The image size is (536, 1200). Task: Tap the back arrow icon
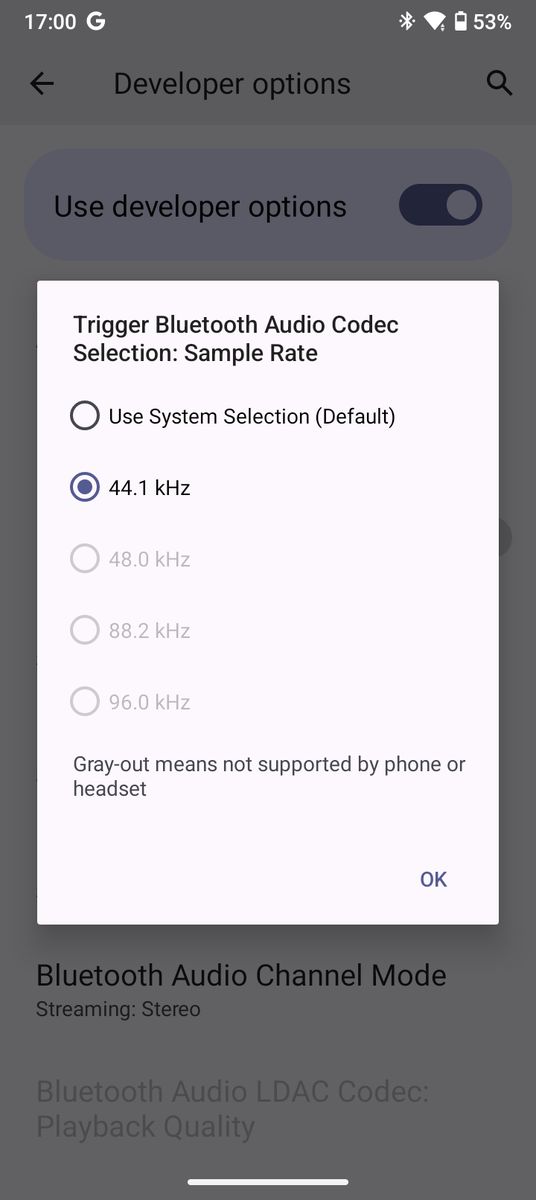(x=42, y=84)
